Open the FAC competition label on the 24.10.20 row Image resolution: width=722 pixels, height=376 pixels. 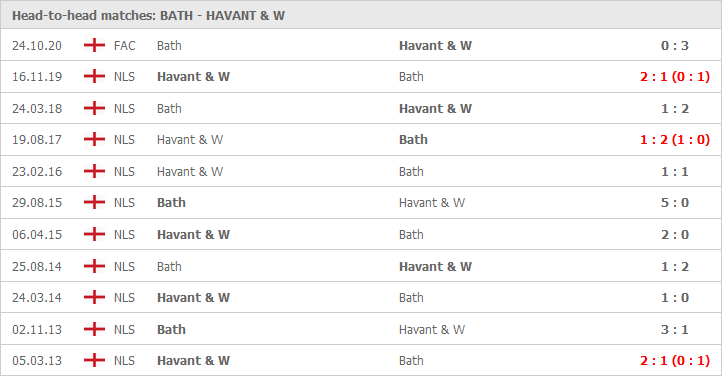click(x=124, y=46)
